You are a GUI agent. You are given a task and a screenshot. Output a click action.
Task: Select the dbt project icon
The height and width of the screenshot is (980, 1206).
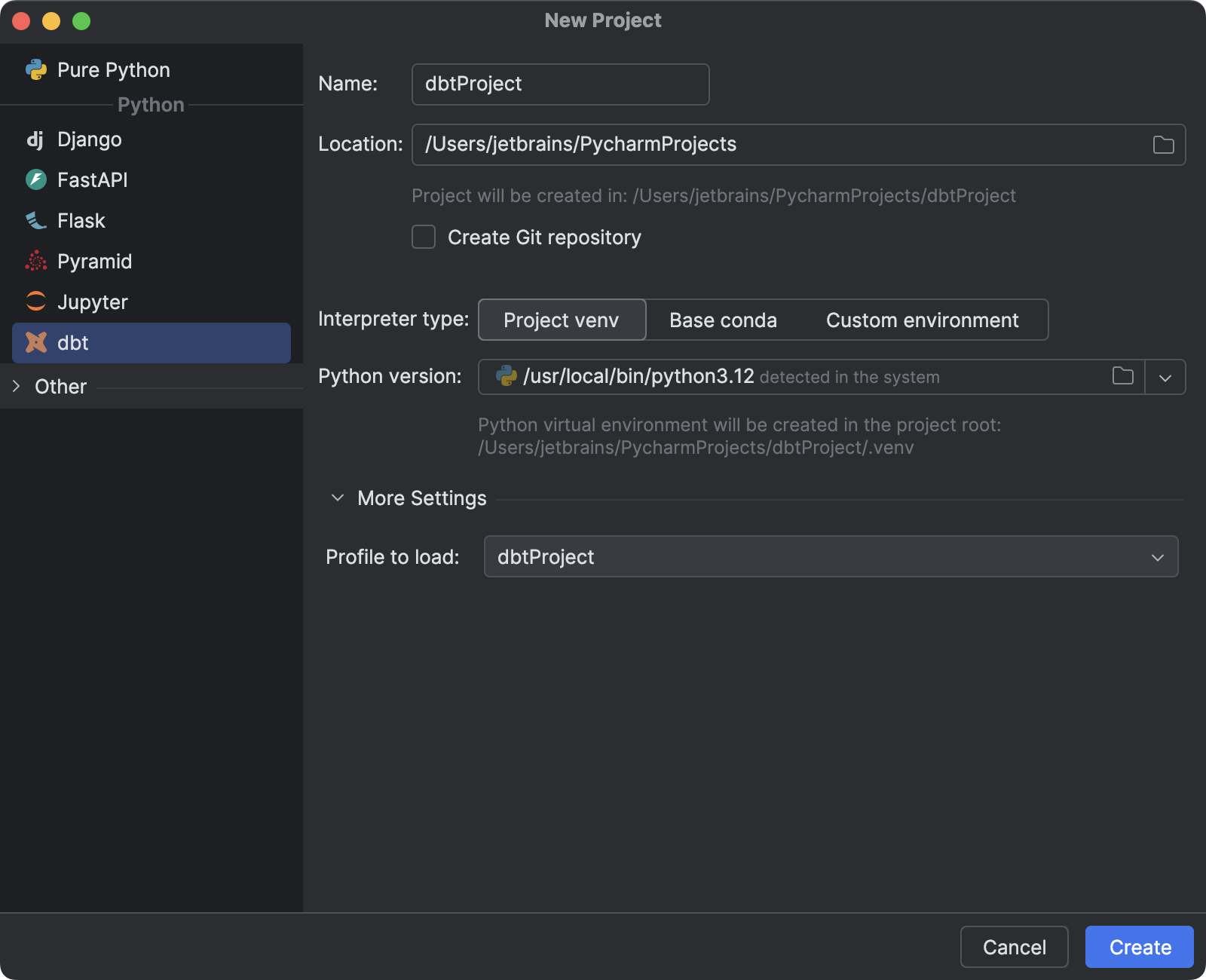point(35,343)
